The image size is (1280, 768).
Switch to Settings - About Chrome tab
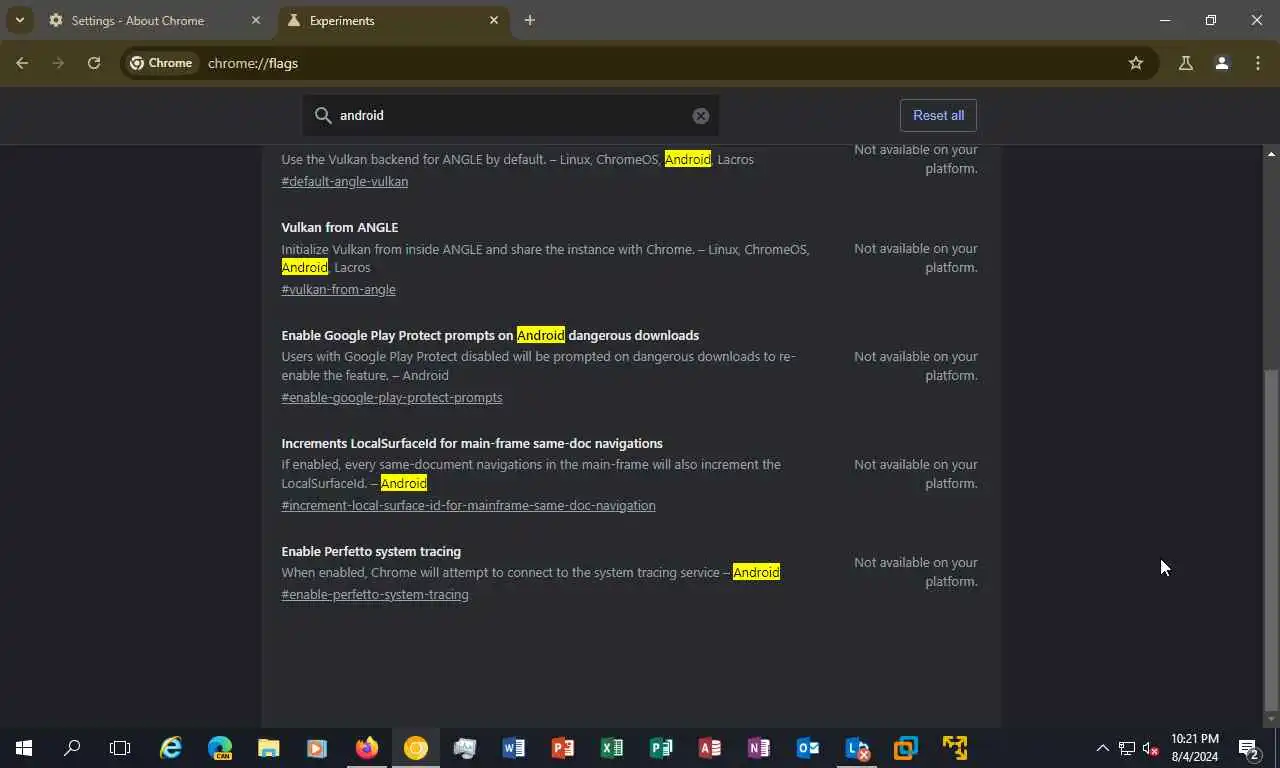coord(155,20)
